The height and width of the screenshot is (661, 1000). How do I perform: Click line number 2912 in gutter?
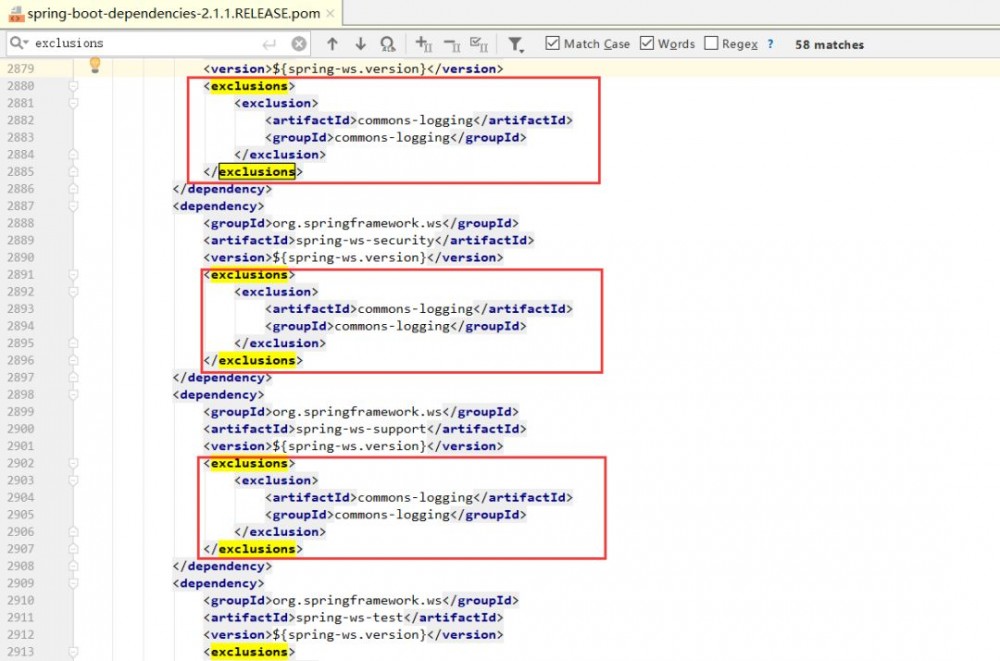(20, 635)
